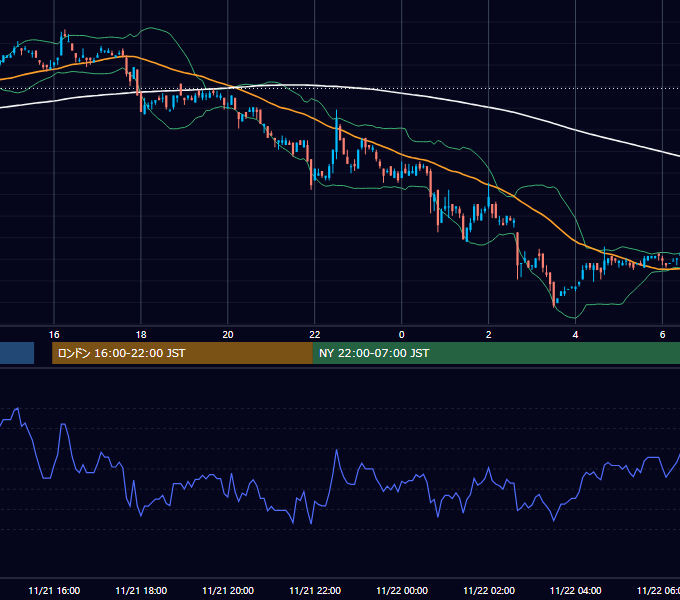
Task: Click the 6 hour label on price chart axis
Action: 662,334
